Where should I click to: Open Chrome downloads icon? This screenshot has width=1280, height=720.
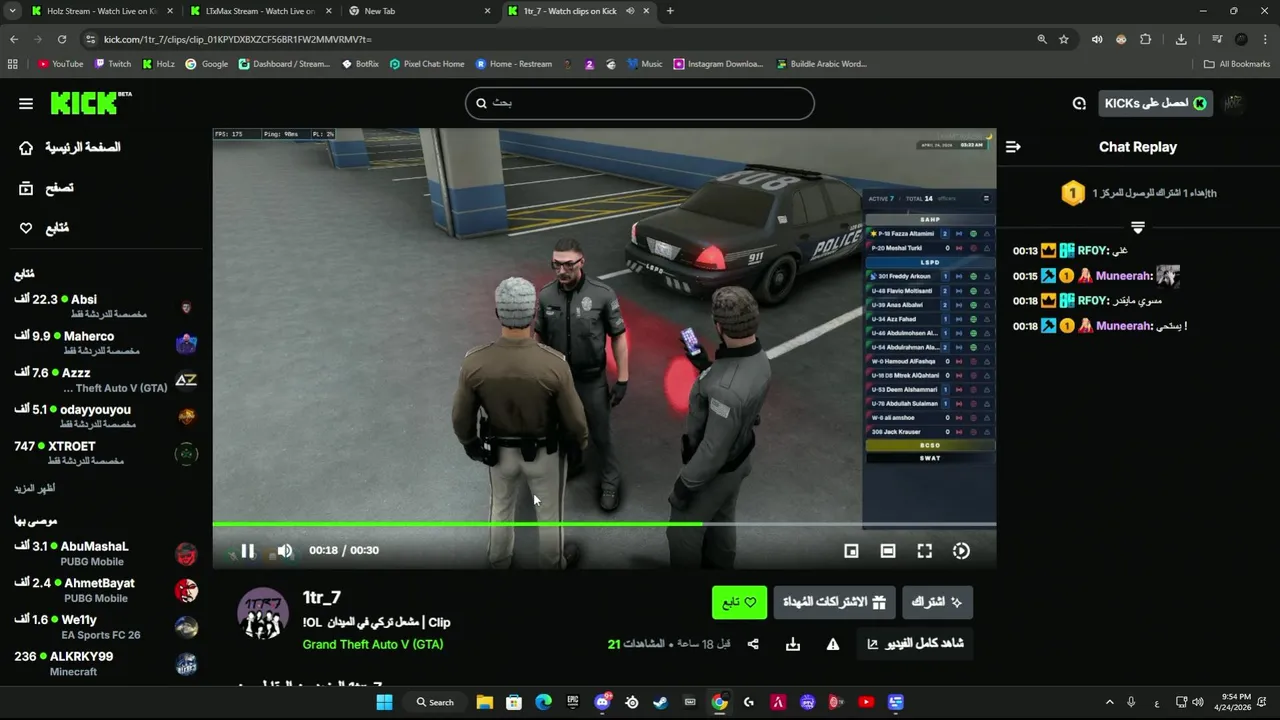pos(1181,39)
